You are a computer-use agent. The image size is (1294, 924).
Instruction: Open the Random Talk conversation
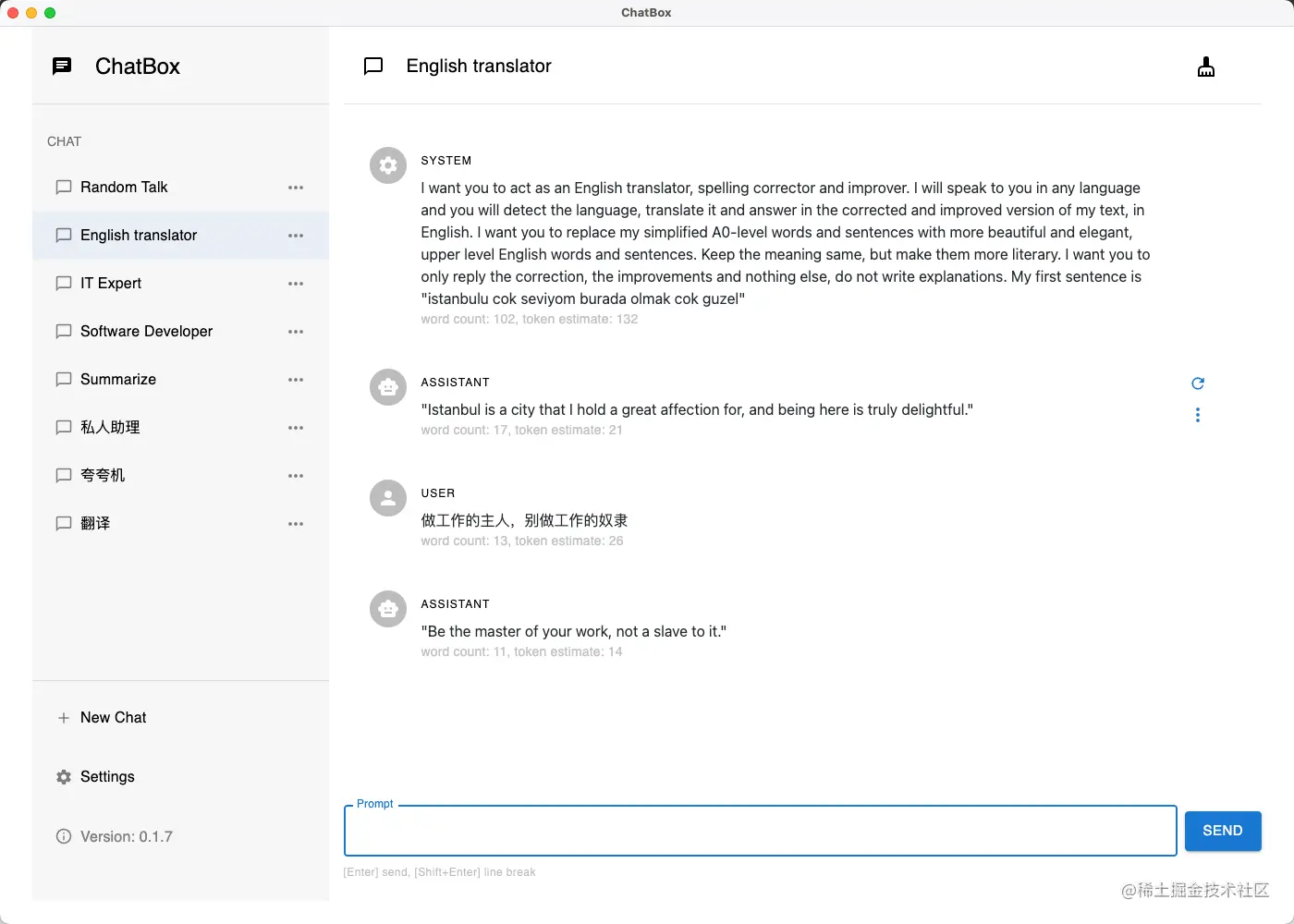180,188
